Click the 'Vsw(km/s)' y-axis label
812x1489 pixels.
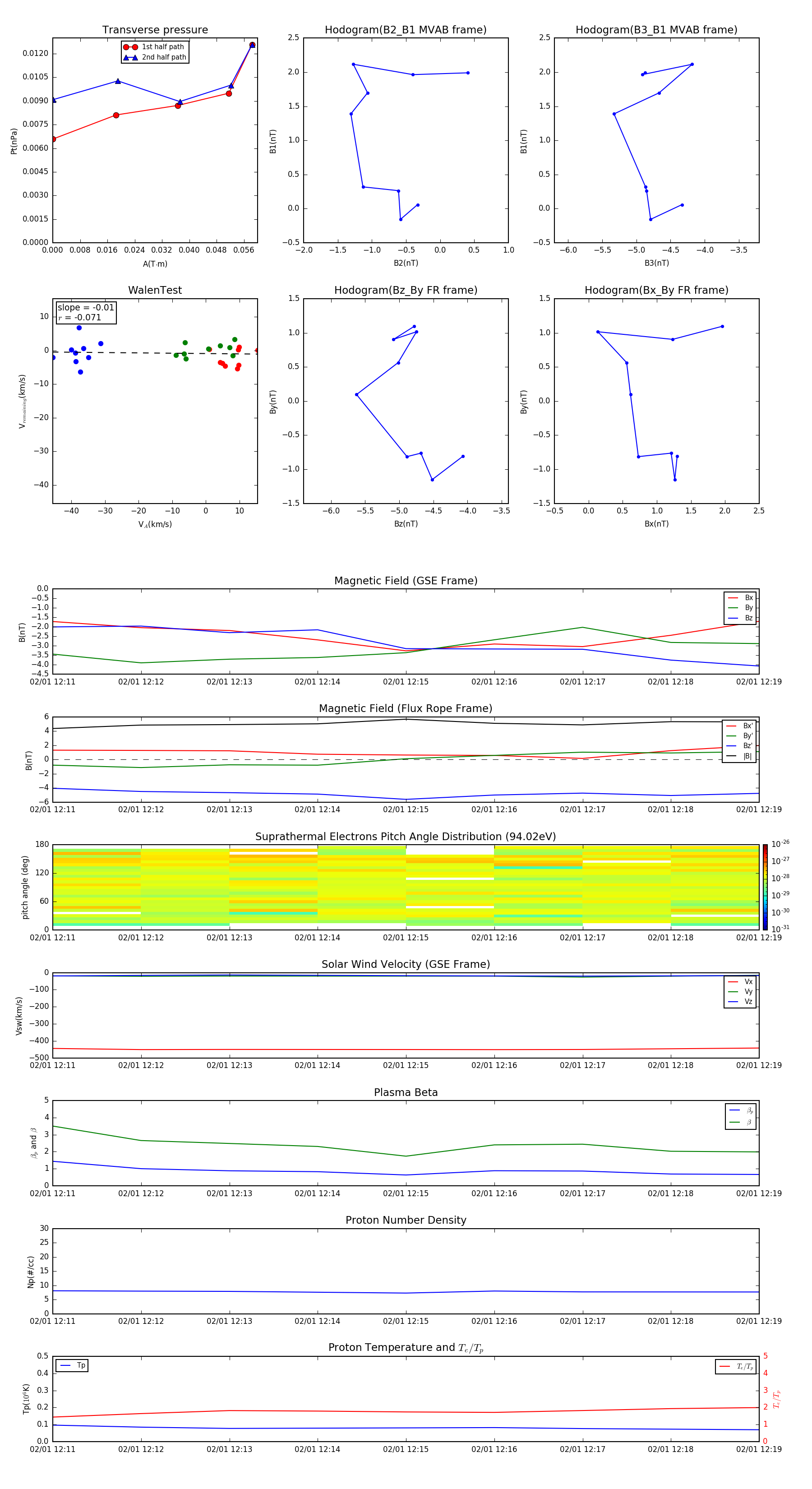coord(18,1016)
